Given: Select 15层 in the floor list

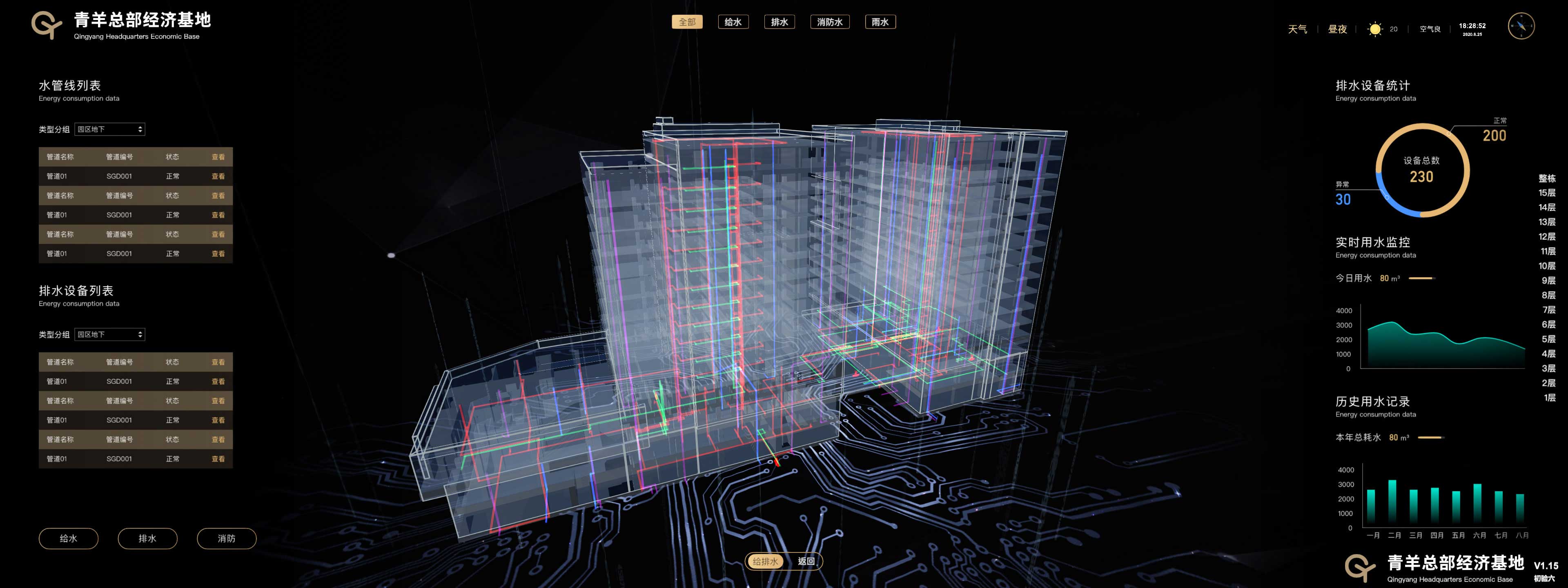Looking at the screenshot, I should point(1547,193).
